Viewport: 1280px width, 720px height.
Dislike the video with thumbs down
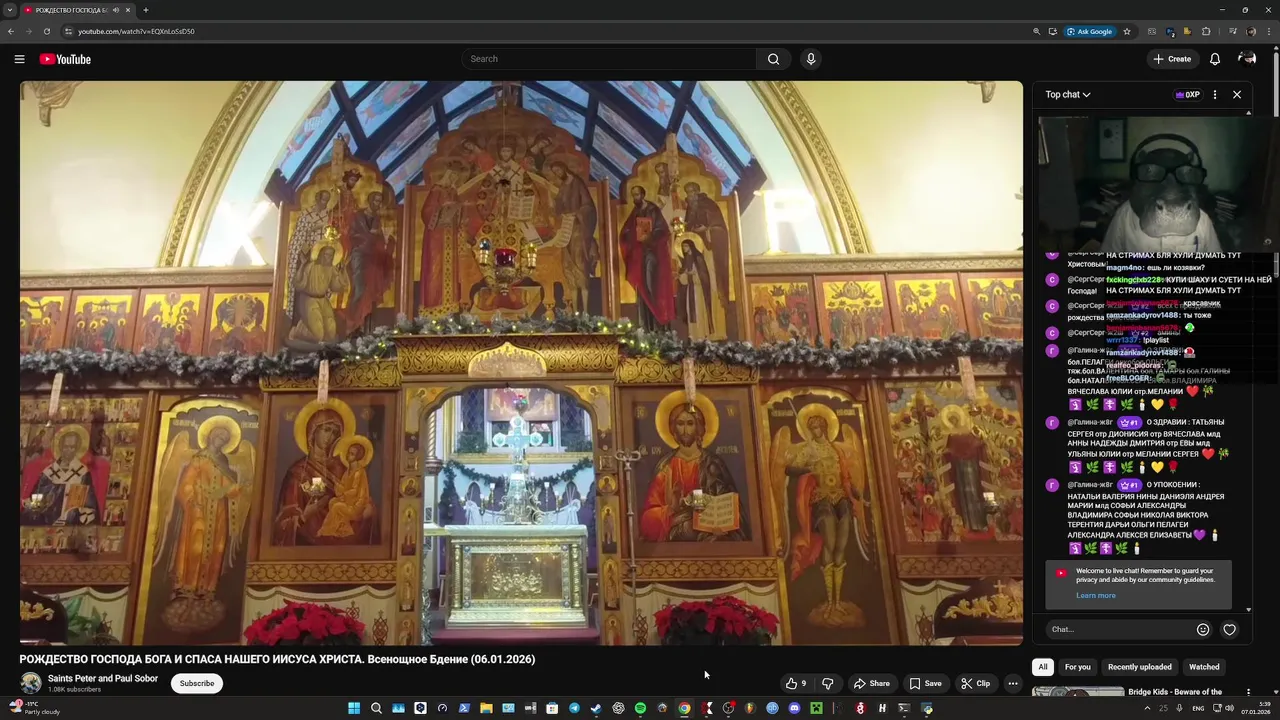827,684
